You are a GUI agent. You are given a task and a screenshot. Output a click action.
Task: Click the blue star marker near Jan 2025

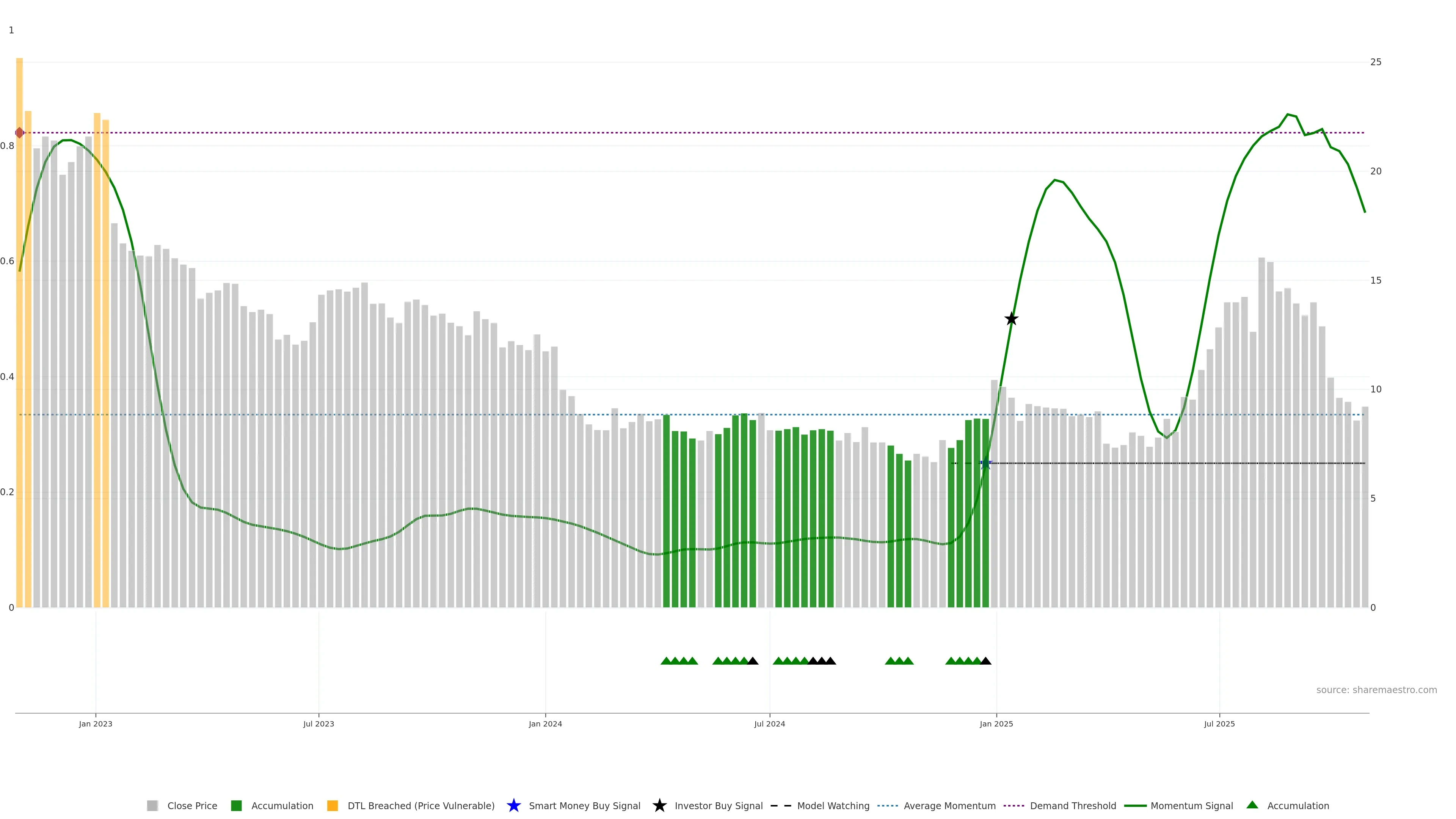click(985, 463)
